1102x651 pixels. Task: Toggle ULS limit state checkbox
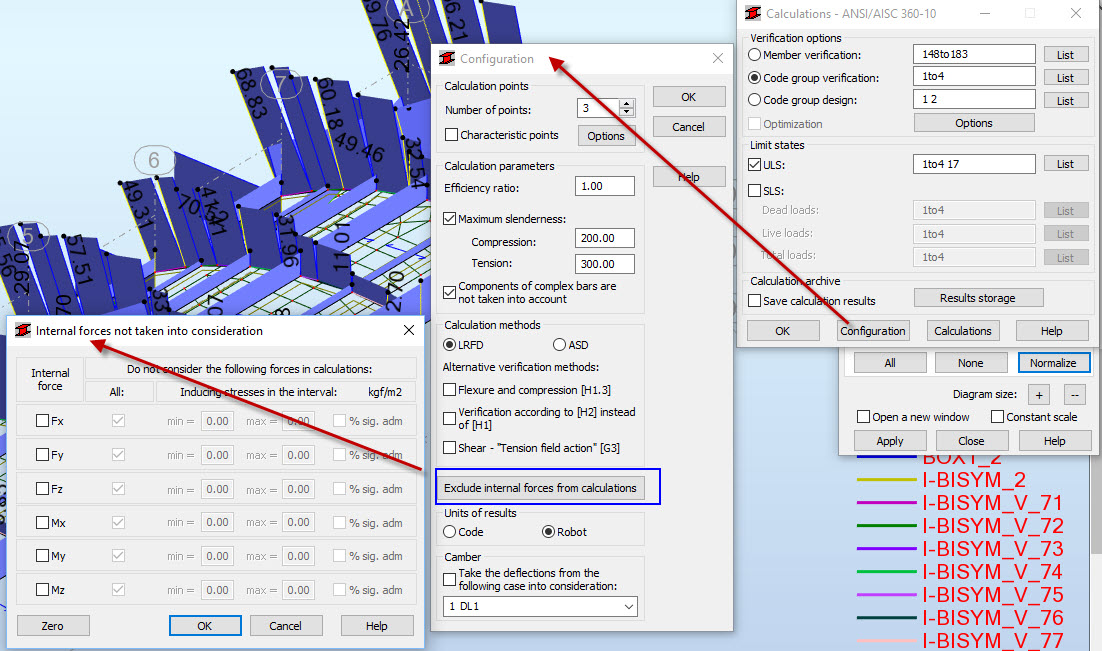pyautogui.click(x=754, y=165)
